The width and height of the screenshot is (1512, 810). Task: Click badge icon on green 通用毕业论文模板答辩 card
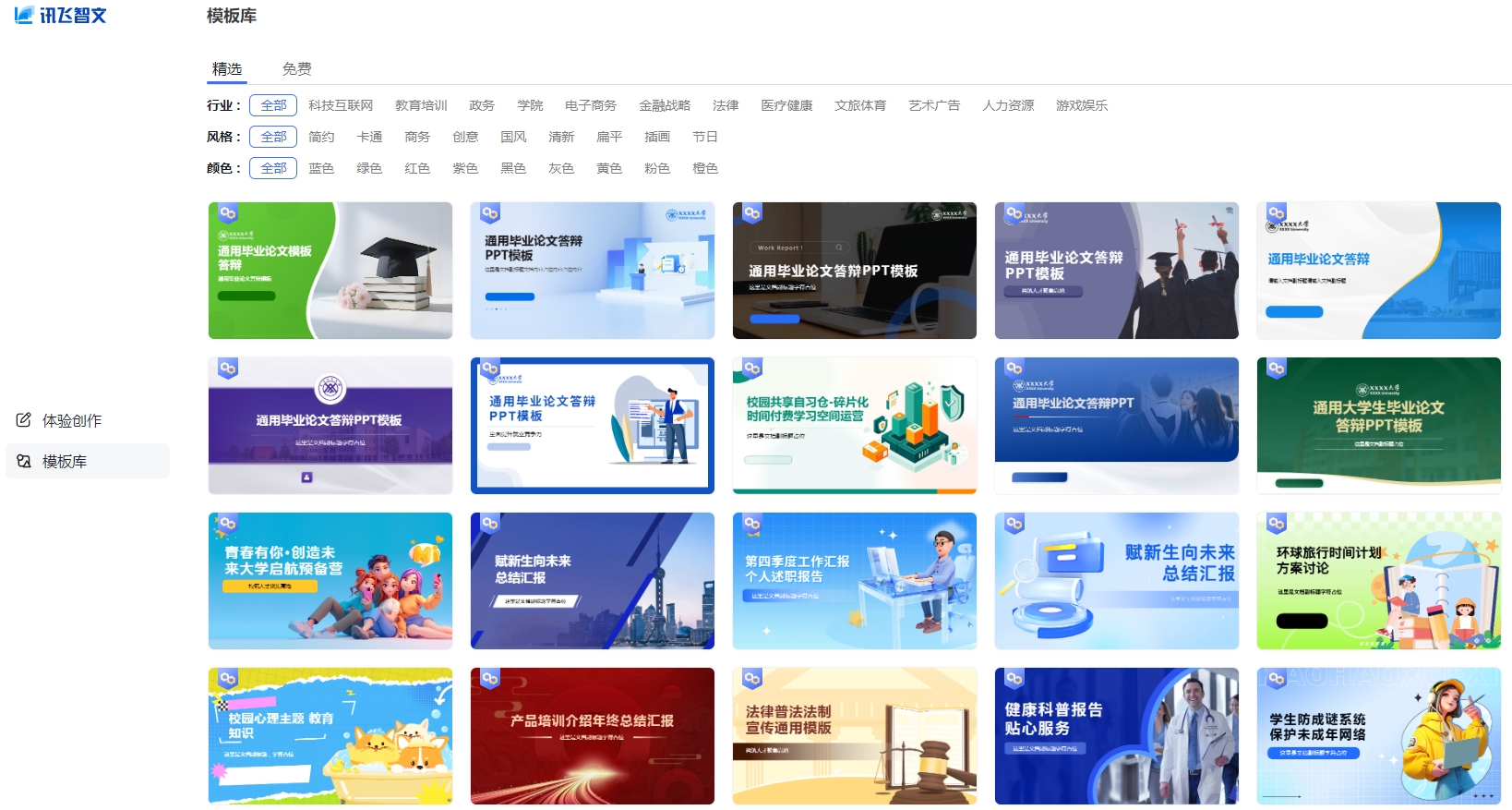(x=228, y=212)
